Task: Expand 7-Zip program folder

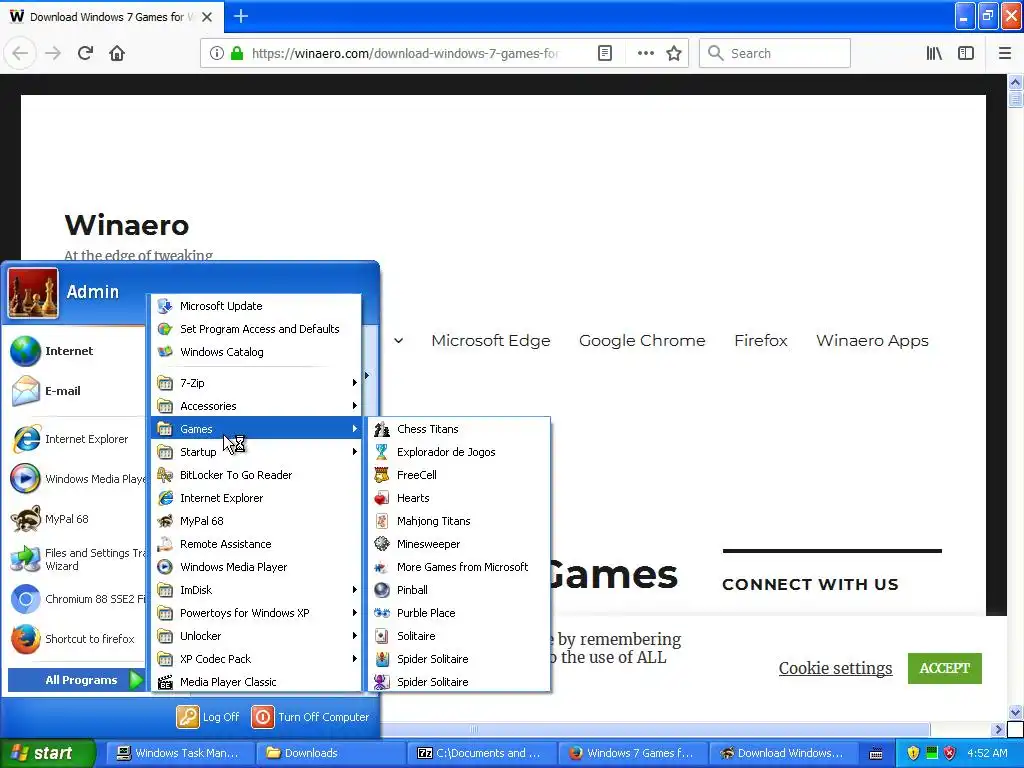Action: pos(256,383)
